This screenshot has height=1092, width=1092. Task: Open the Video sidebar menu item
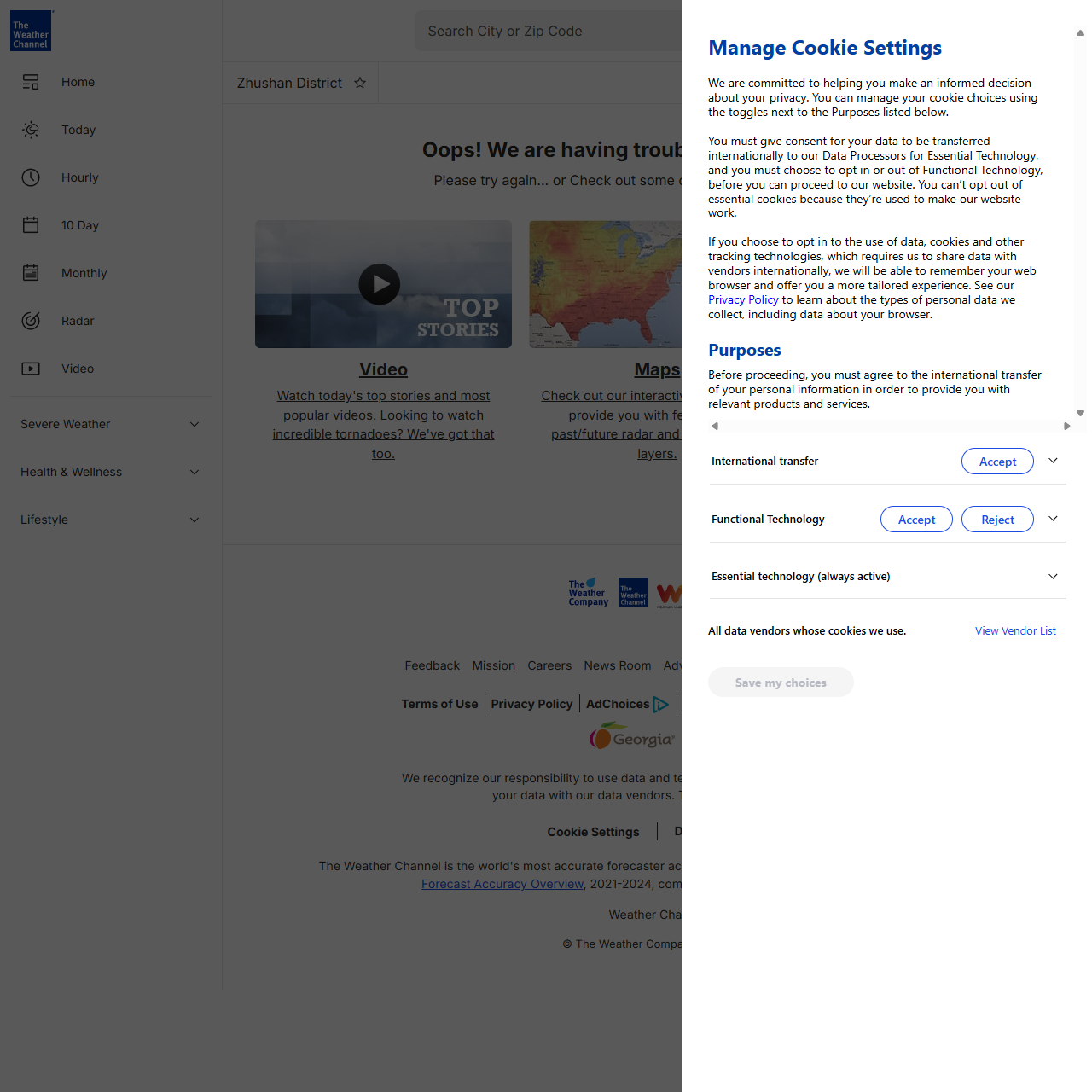[x=77, y=369]
